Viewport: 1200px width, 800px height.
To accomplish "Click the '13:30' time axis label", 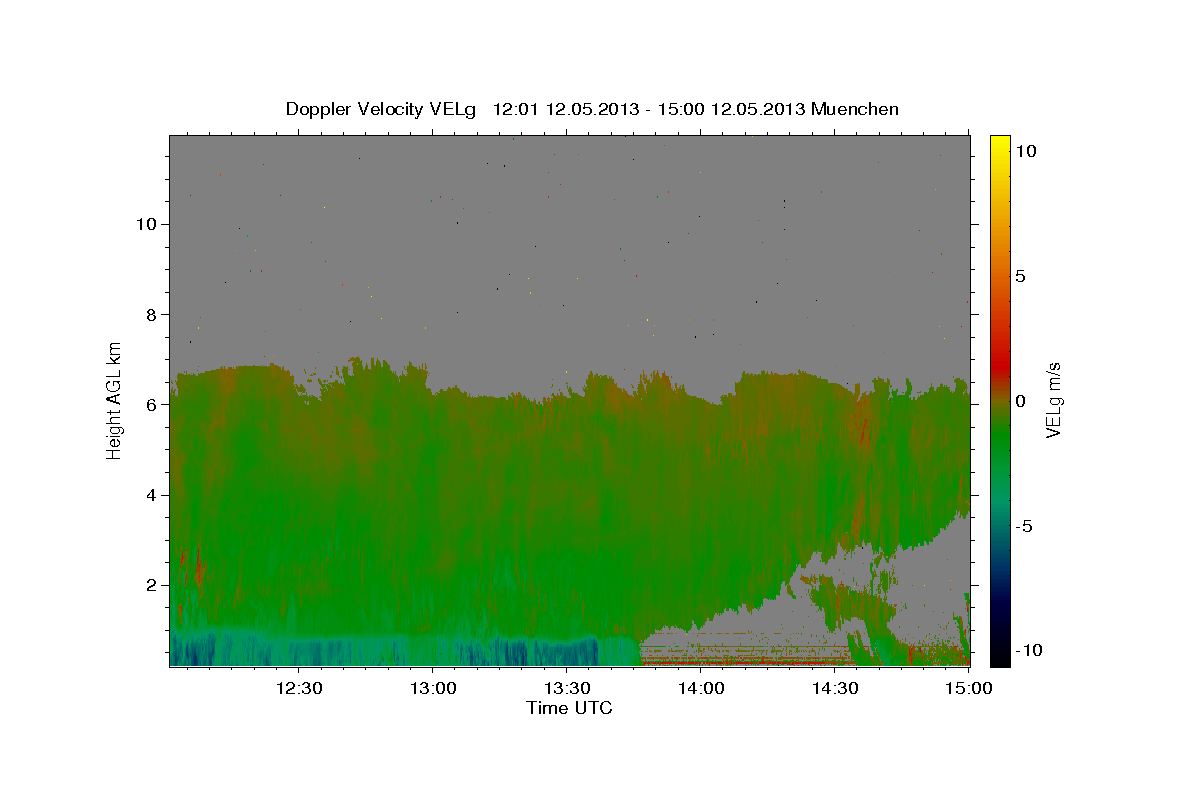I will coord(566,688).
